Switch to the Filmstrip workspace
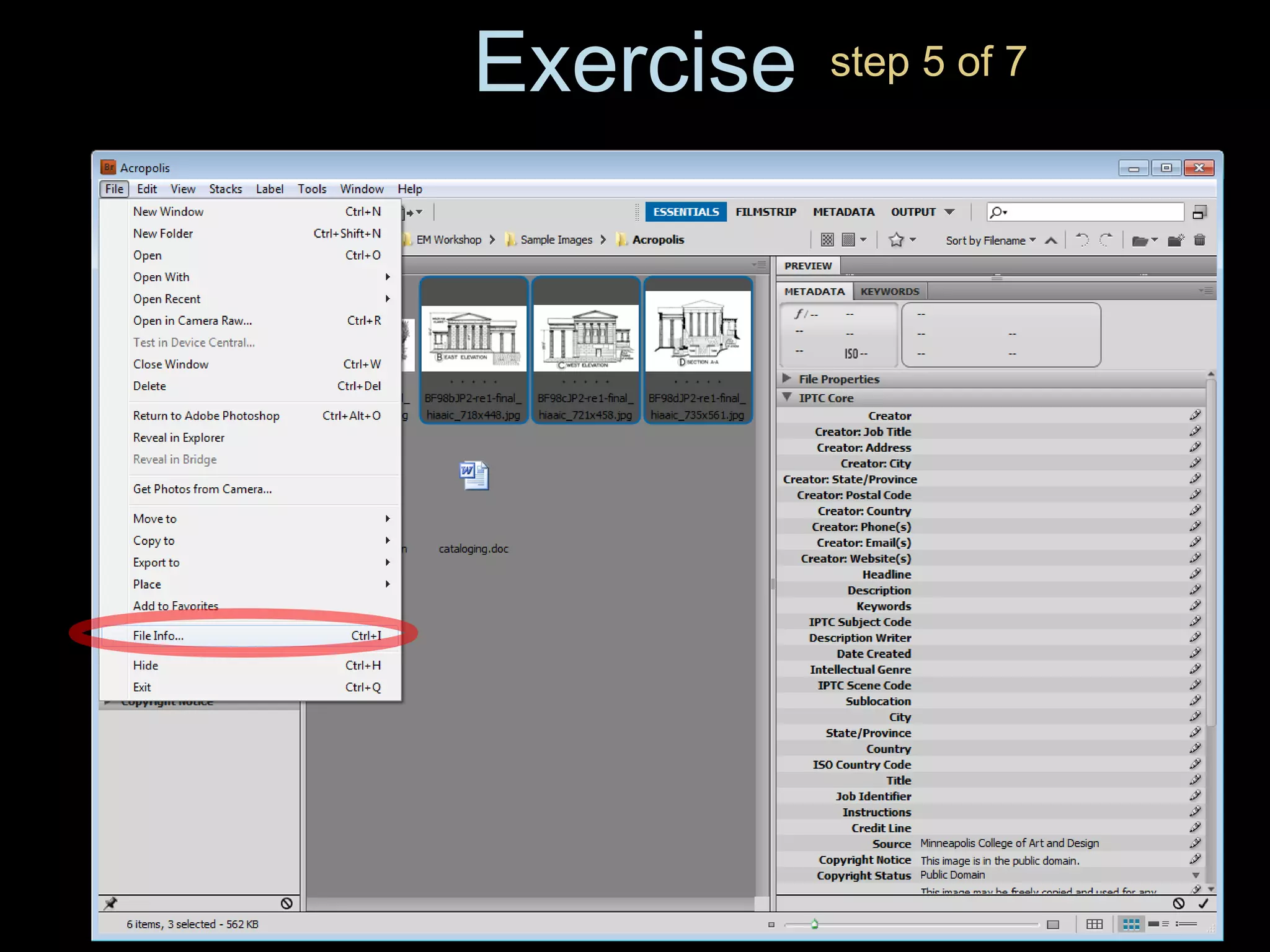Screen dimensions: 1270x952 point(765,212)
